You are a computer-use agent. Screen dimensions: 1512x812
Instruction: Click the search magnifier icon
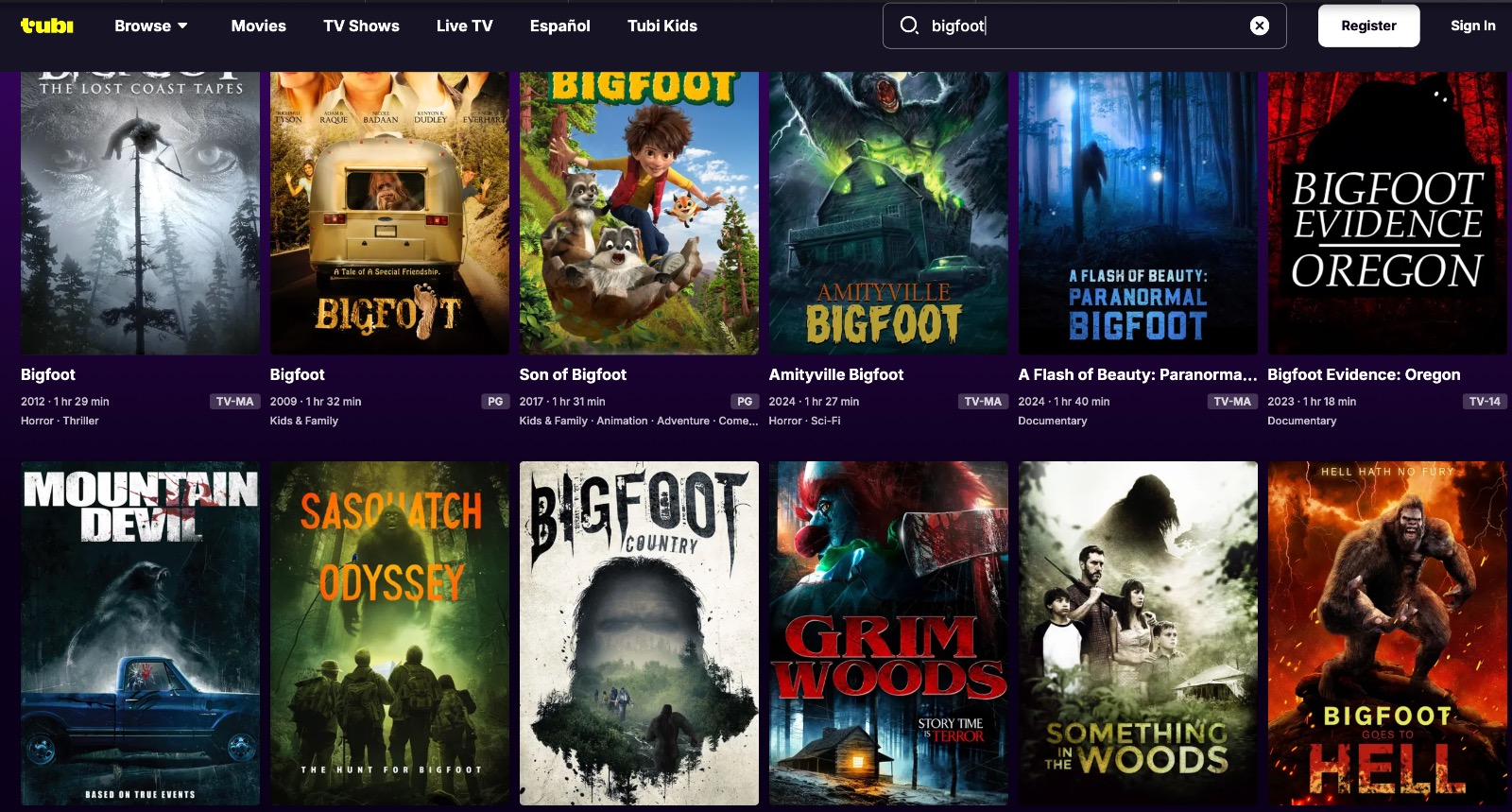(x=909, y=26)
